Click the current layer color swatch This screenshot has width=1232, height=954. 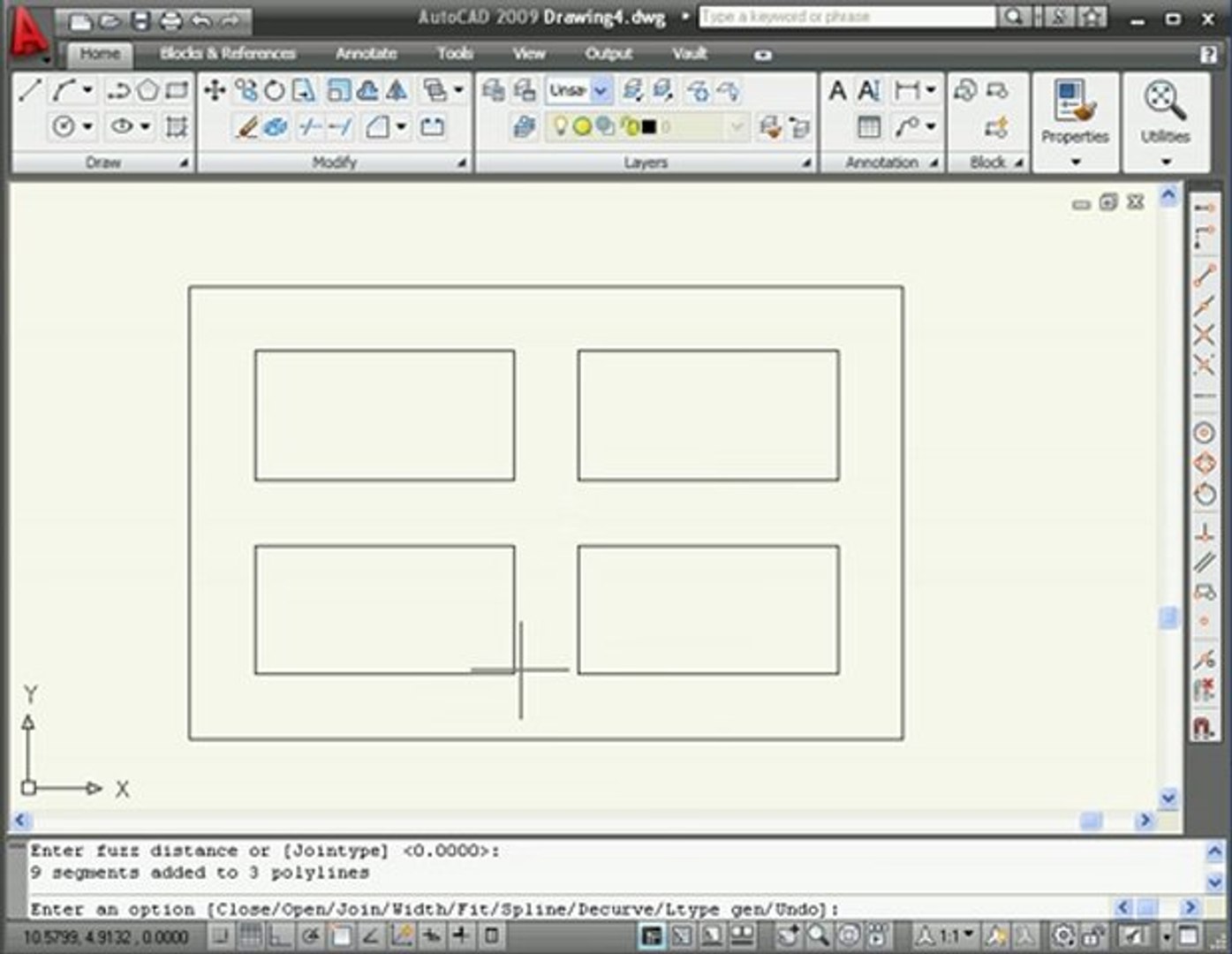(x=648, y=127)
